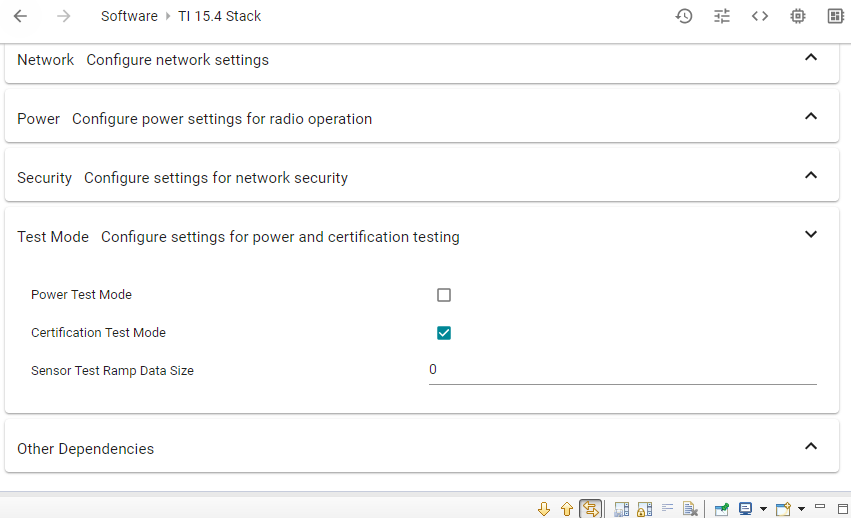Expand the Security settings section
The image size is (851, 518).
coord(811,175)
